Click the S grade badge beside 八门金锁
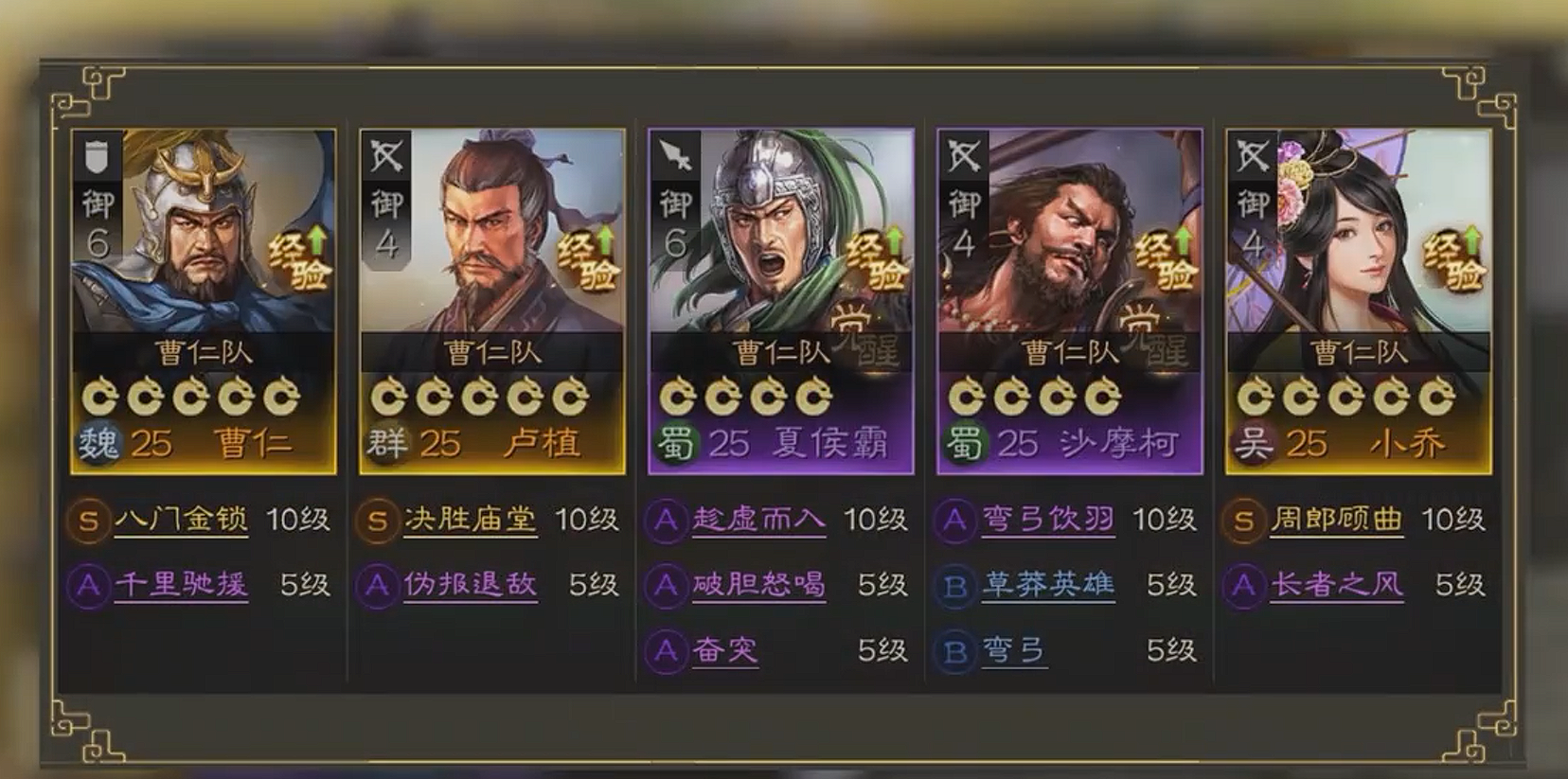This screenshot has height=779, width=1568. (88, 520)
